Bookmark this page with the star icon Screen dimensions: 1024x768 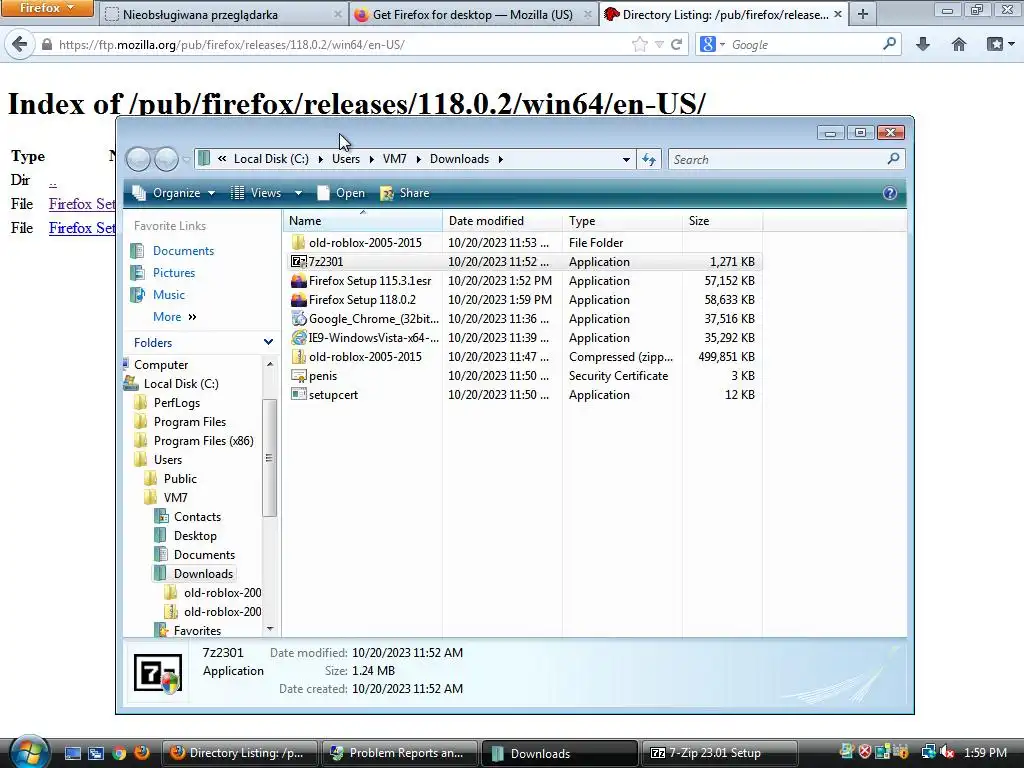click(x=639, y=44)
